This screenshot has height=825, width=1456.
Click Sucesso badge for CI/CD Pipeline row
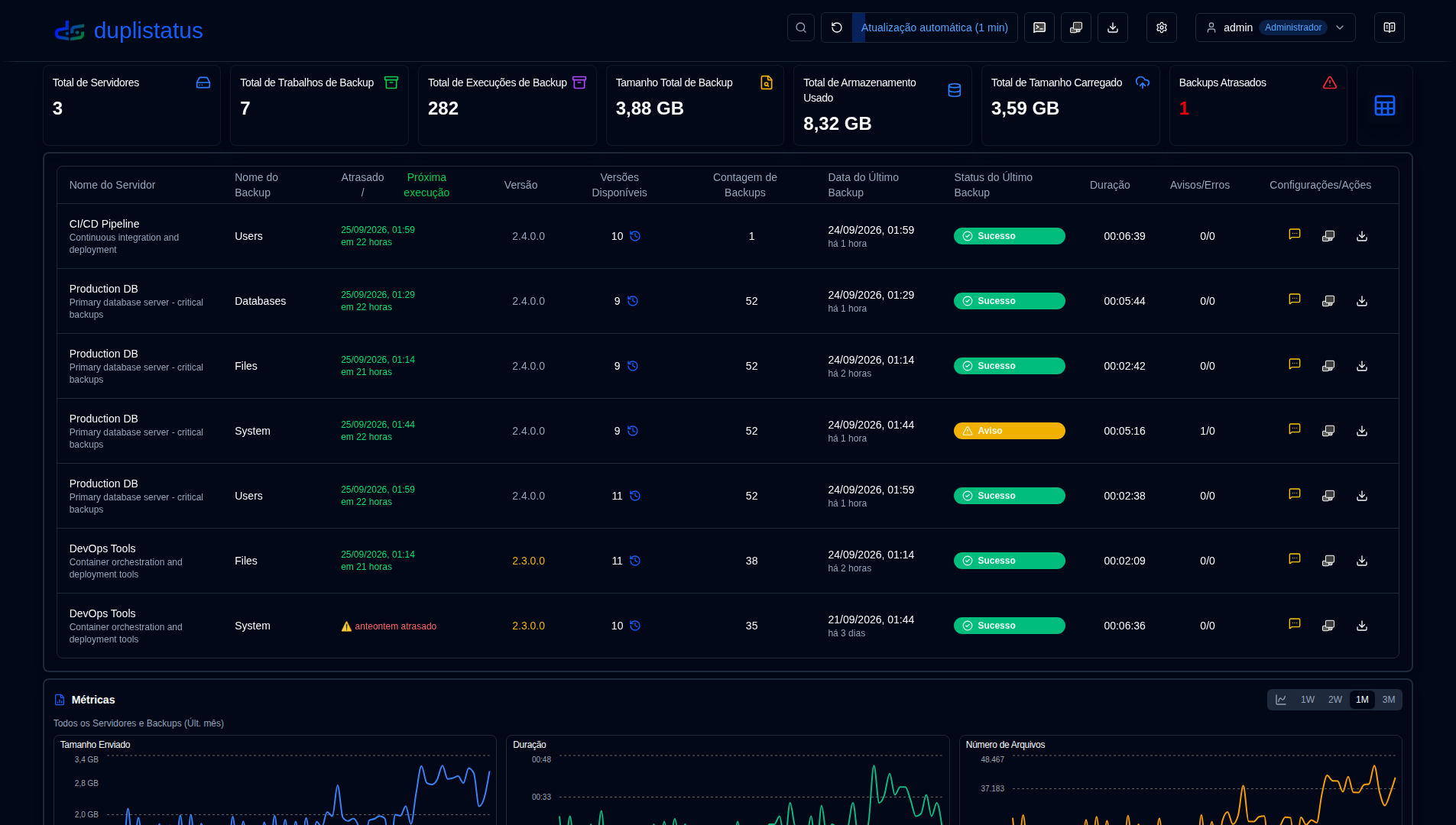tap(1010, 236)
